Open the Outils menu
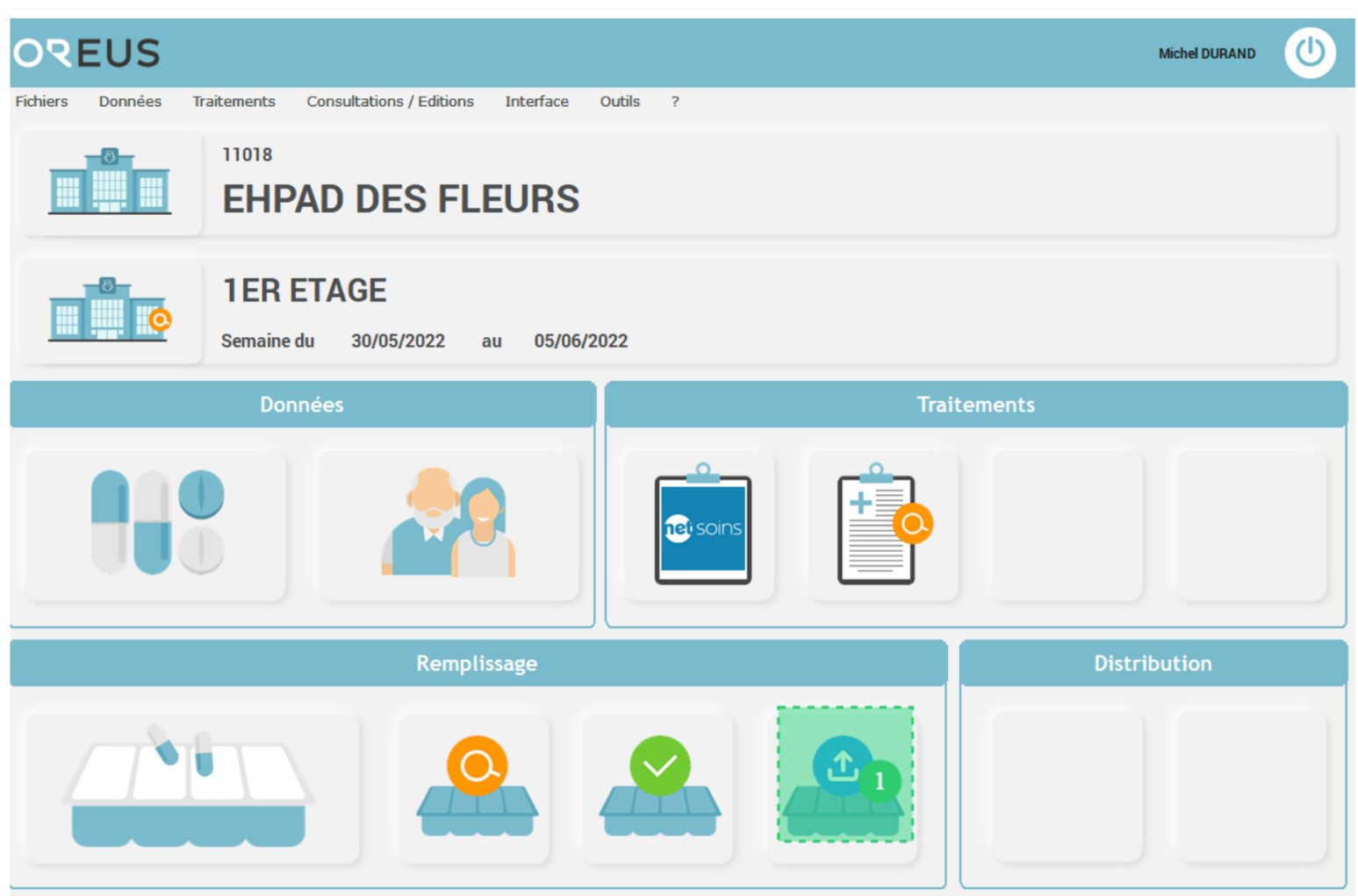1358x896 pixels. click(x=620, y=101)
